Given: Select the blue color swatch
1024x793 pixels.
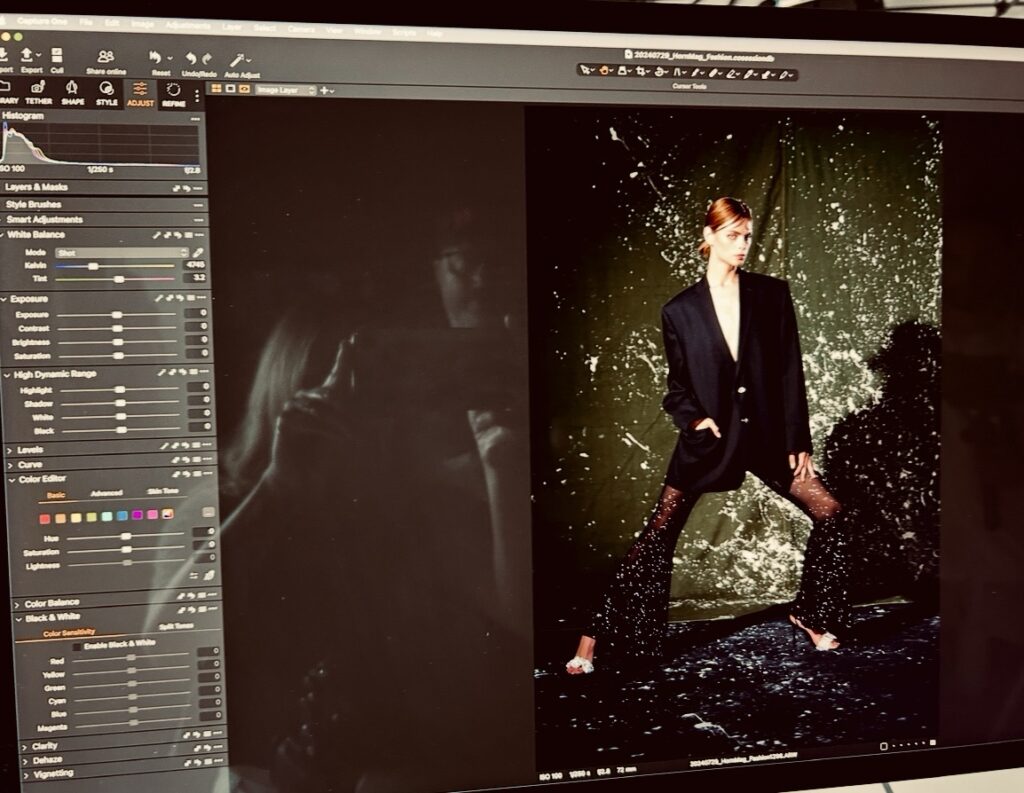Looking at the screenshot, I should (x=121, y=516).
